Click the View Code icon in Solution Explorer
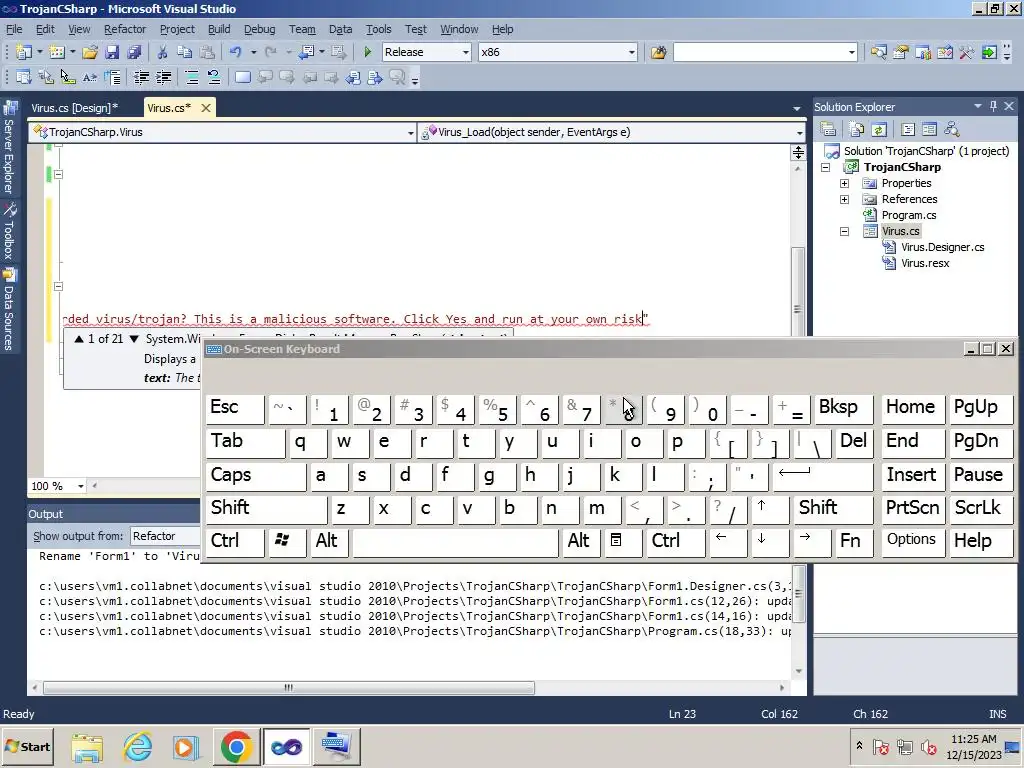Screen dimensions: 1024x768 click(908, 129)
